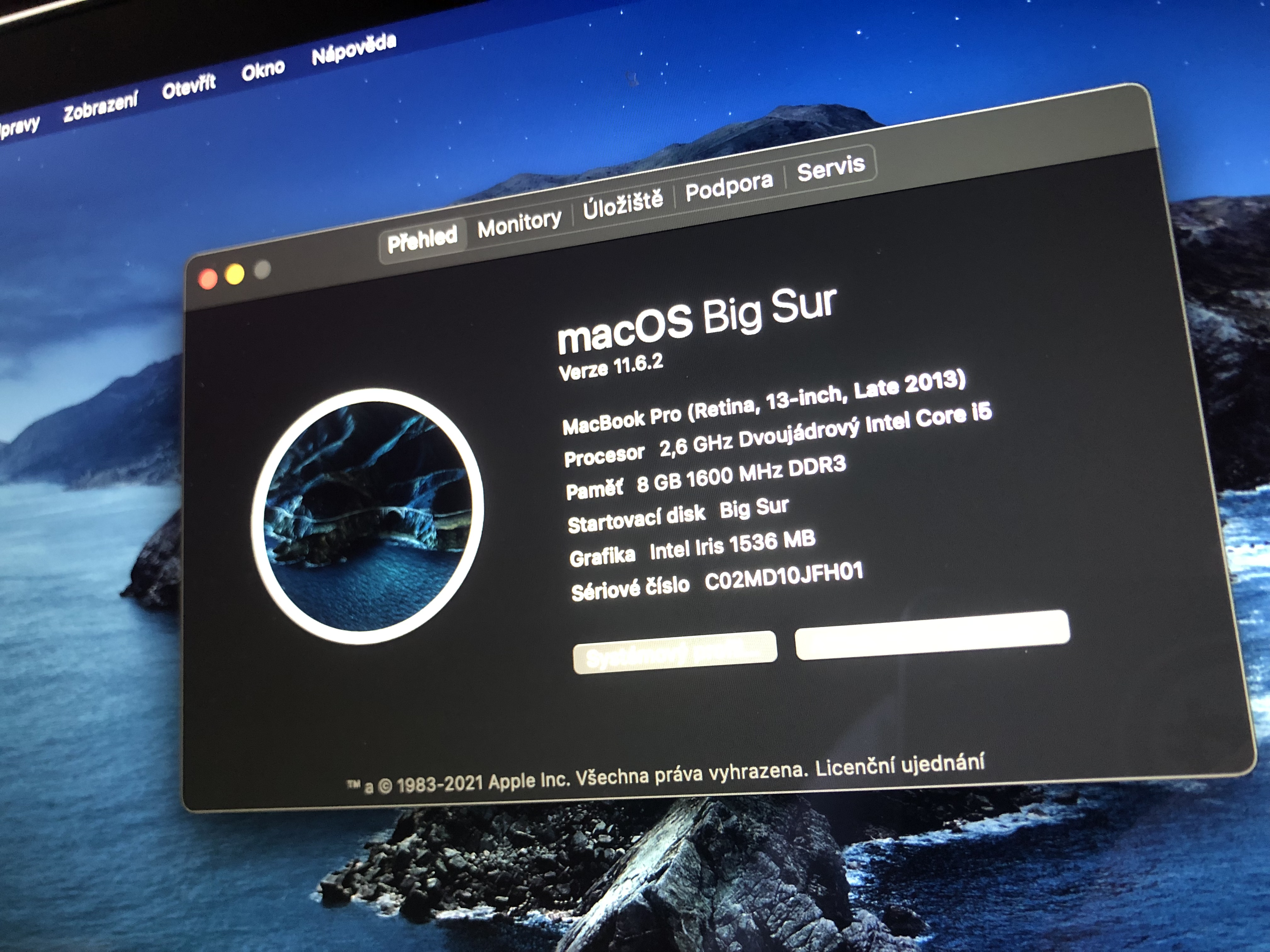The height and width of the screenshot is (952, 1270).
Task: Open the Nápověda menu
Action: [354, 49]
